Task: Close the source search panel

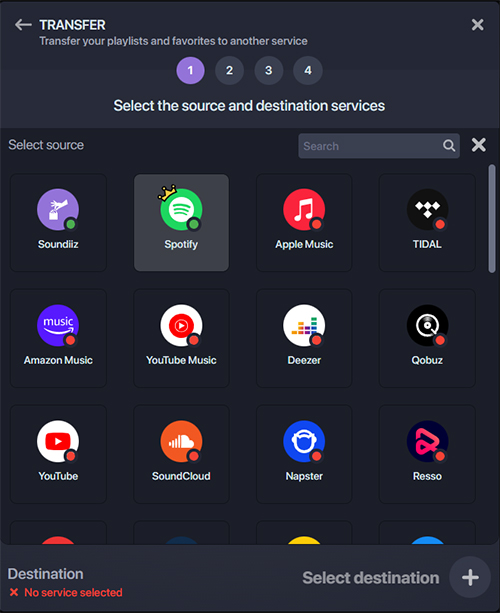Action: pos(478,145)
